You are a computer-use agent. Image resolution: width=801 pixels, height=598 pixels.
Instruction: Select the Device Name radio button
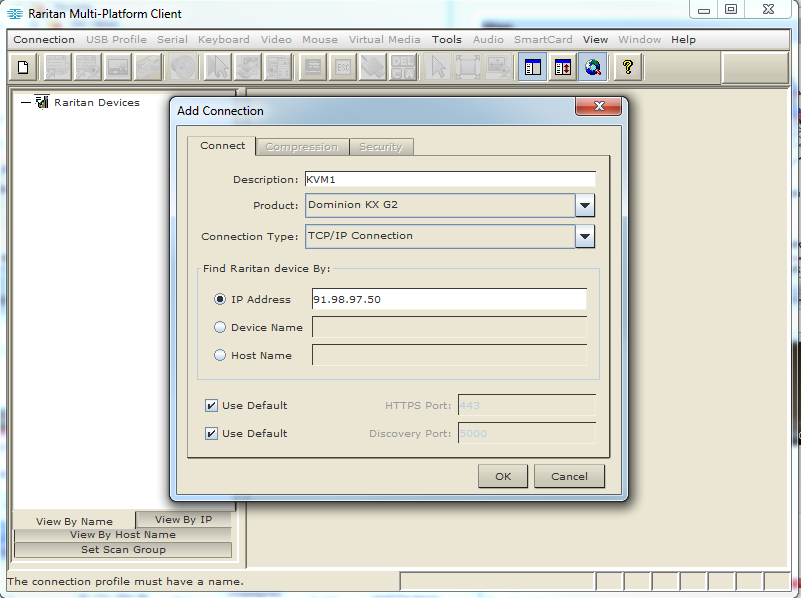coord(220,327)
